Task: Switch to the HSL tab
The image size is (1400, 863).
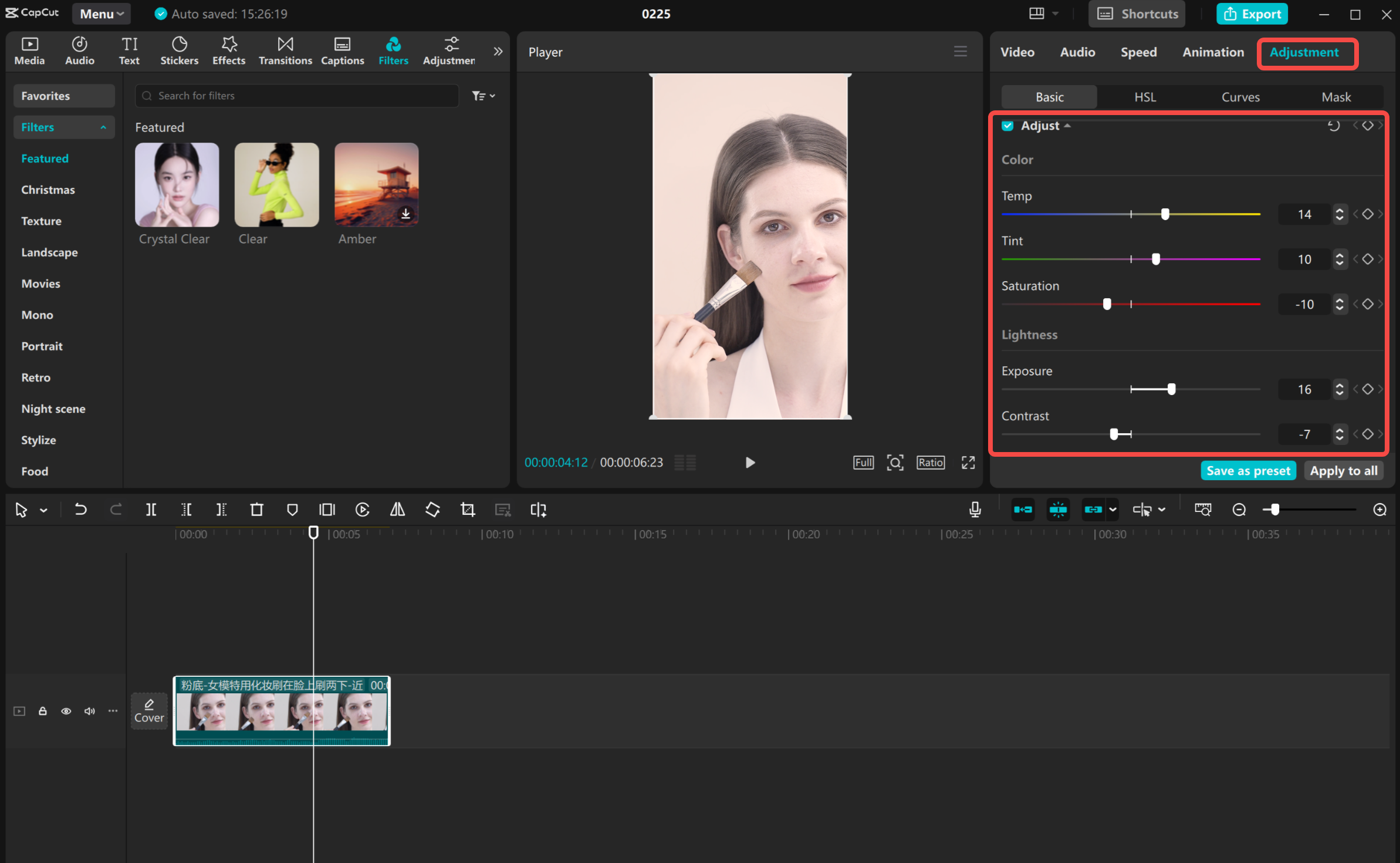Action: [x=1145, y=97]
